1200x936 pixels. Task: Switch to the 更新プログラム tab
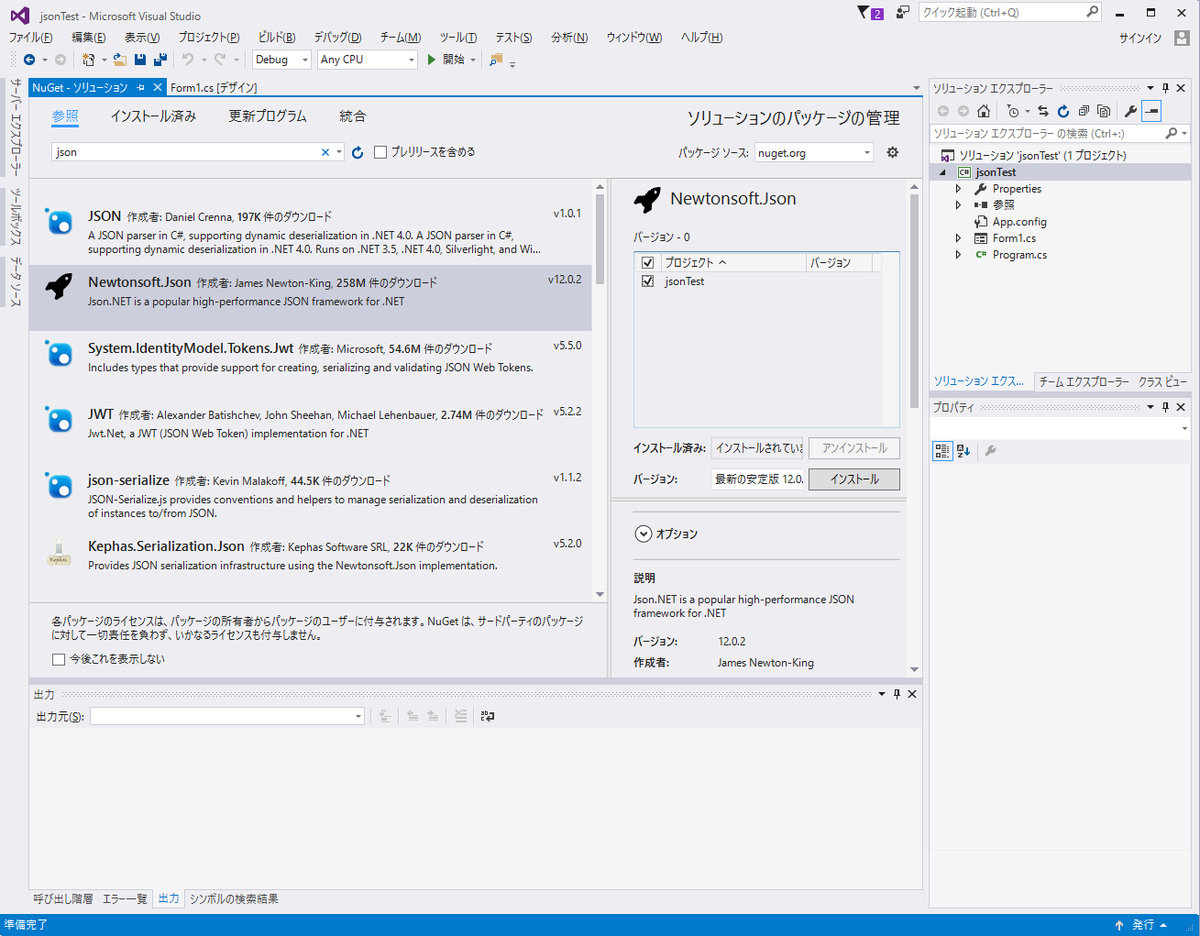268,116
